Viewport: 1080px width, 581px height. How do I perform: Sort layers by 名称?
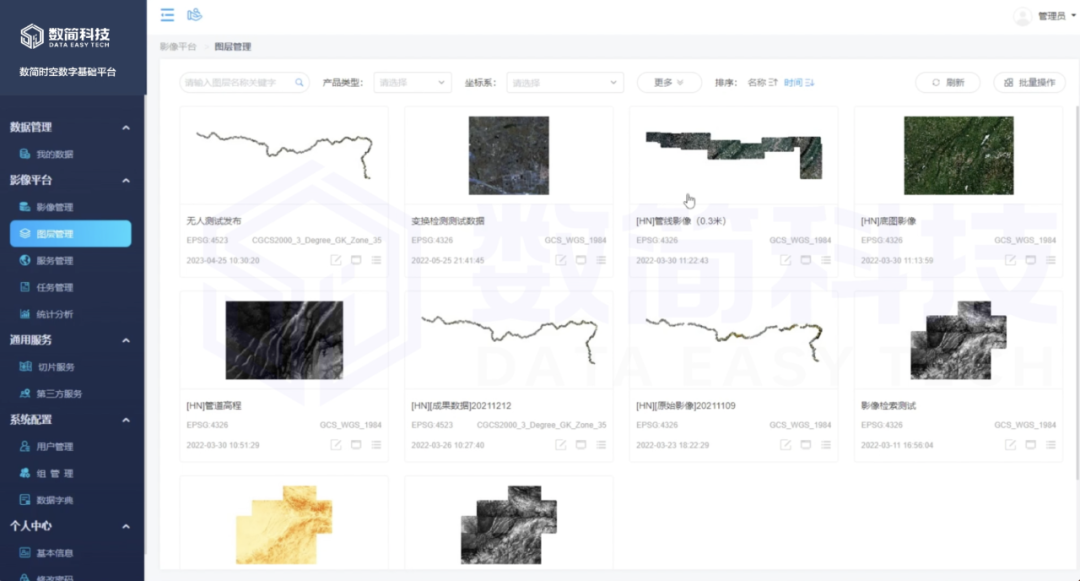762,83
